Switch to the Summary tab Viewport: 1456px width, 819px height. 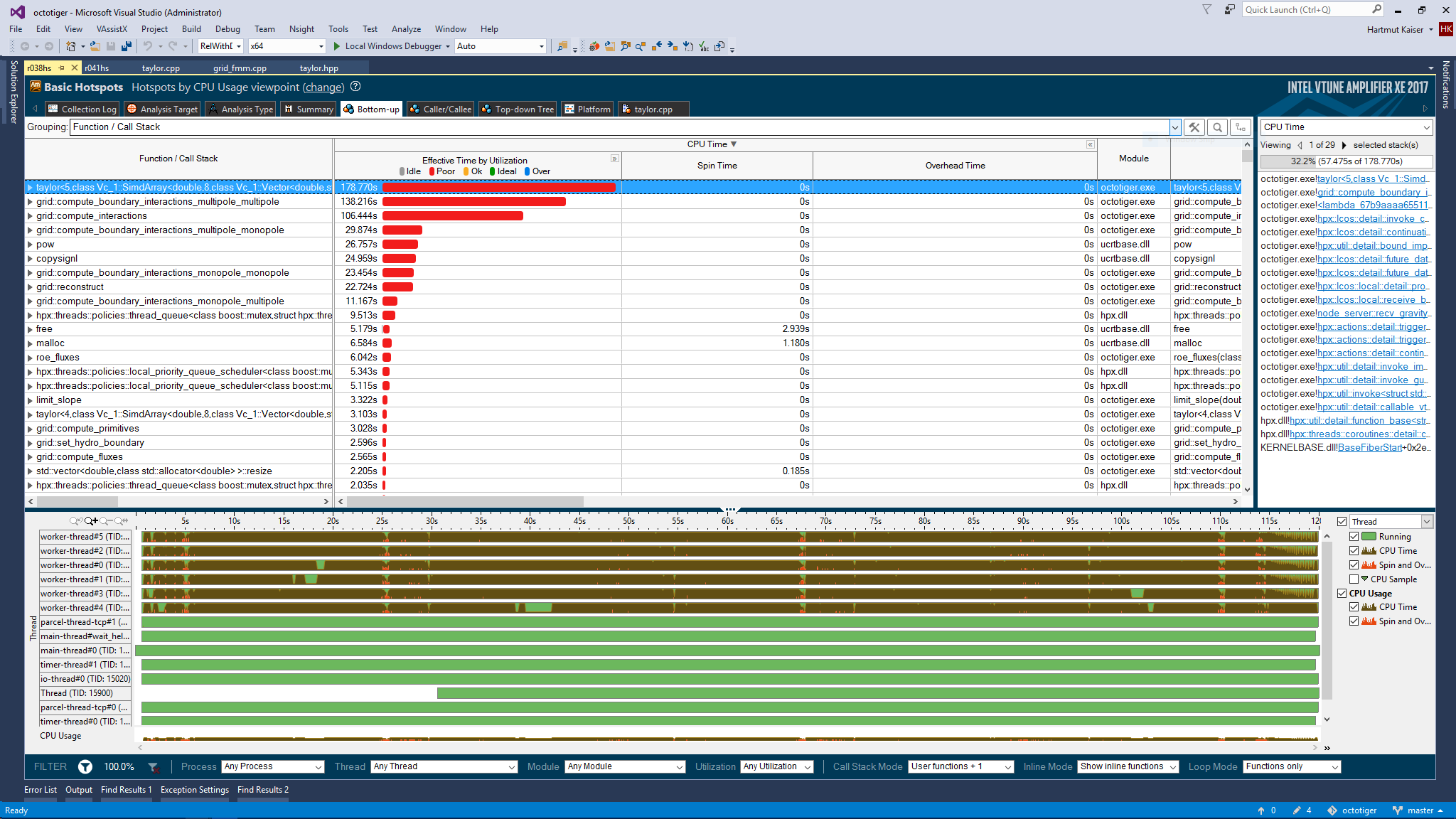point(309,109)
